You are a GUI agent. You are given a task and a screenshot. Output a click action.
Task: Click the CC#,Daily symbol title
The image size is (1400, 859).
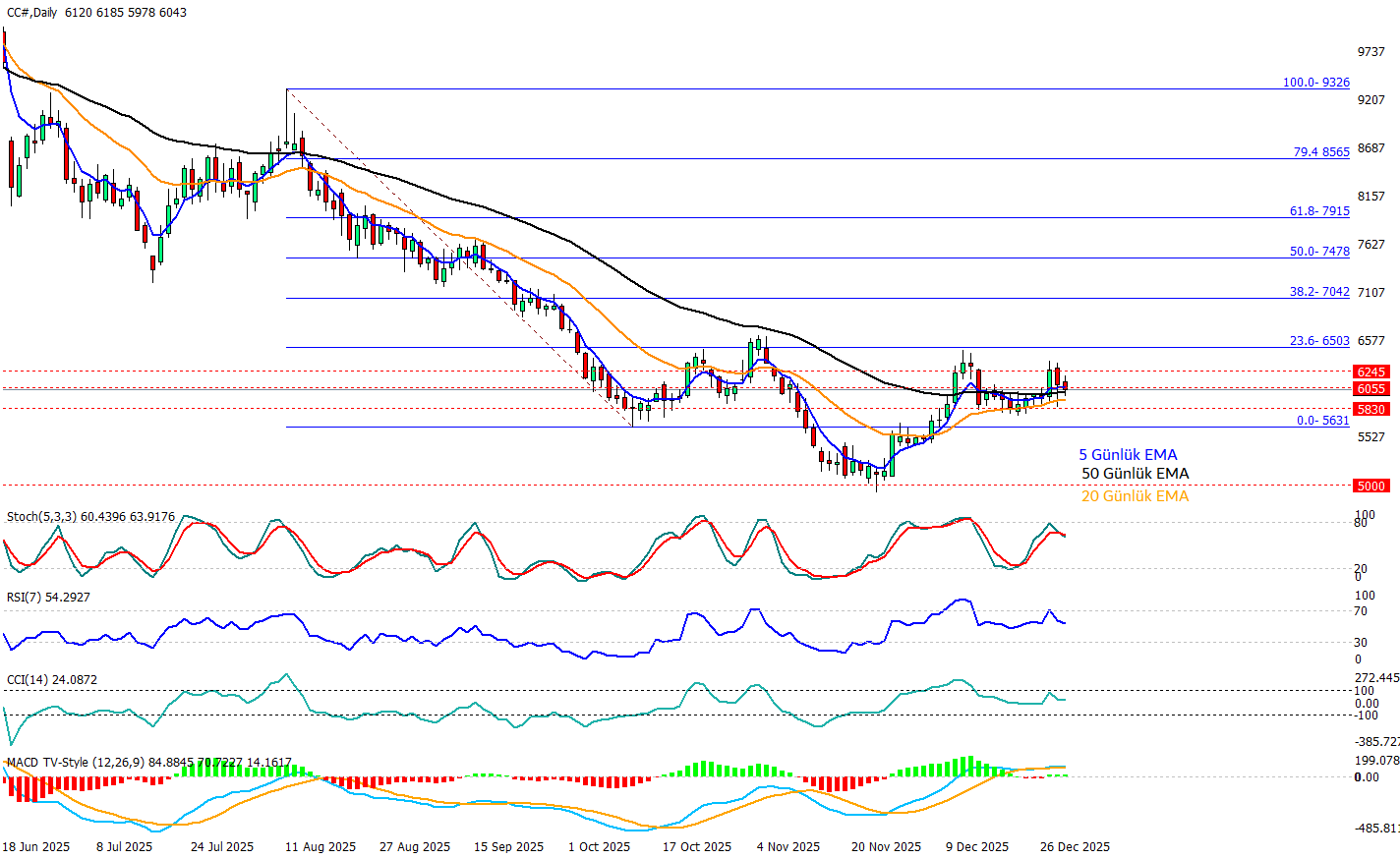[x=31, y=13]
